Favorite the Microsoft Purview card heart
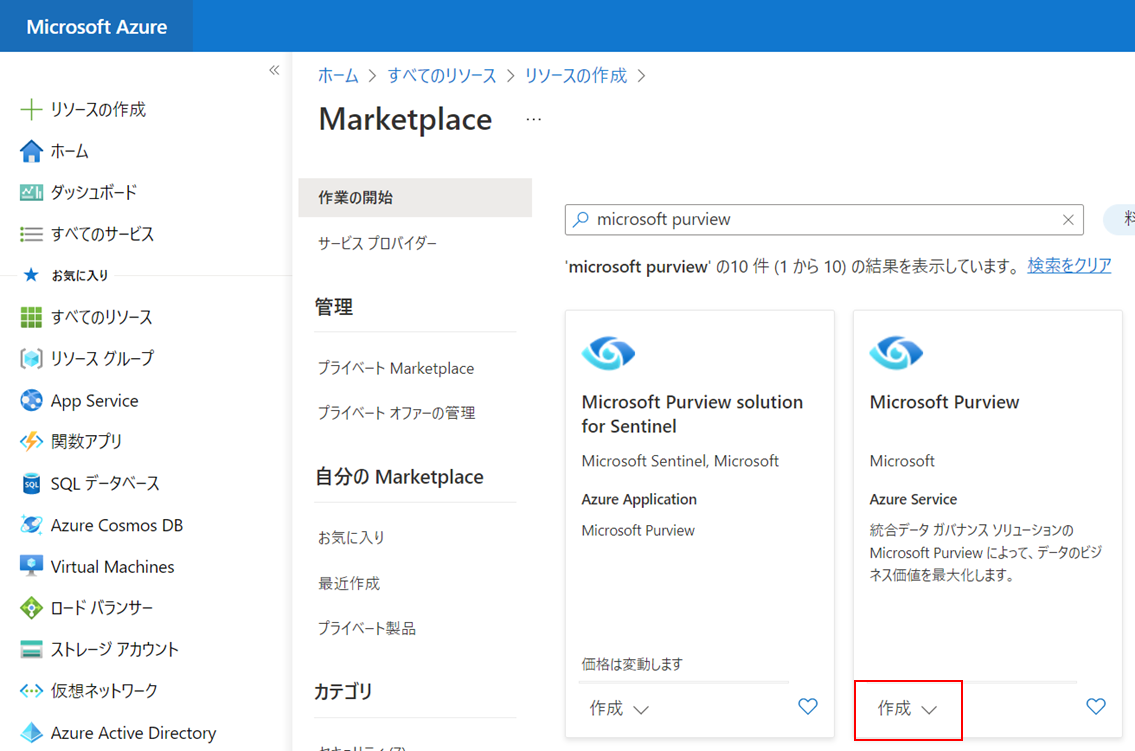The image size is (1135, 751). pyautogui.click(x=1096, y=706)
